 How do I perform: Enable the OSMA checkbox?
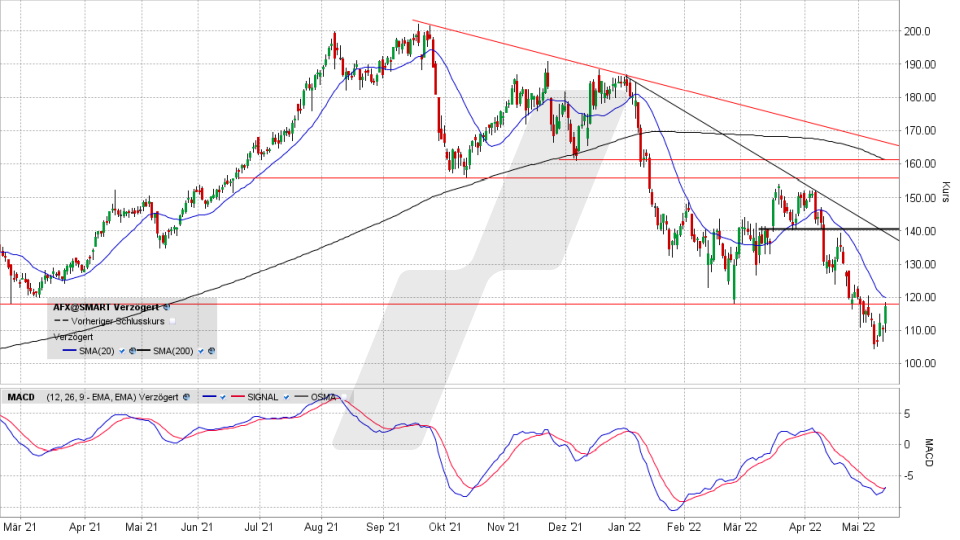[344, 397]
